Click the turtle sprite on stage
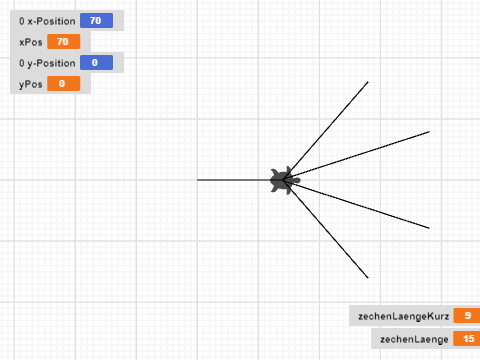This screenshot has width=480, height=360. click(285, 180)
